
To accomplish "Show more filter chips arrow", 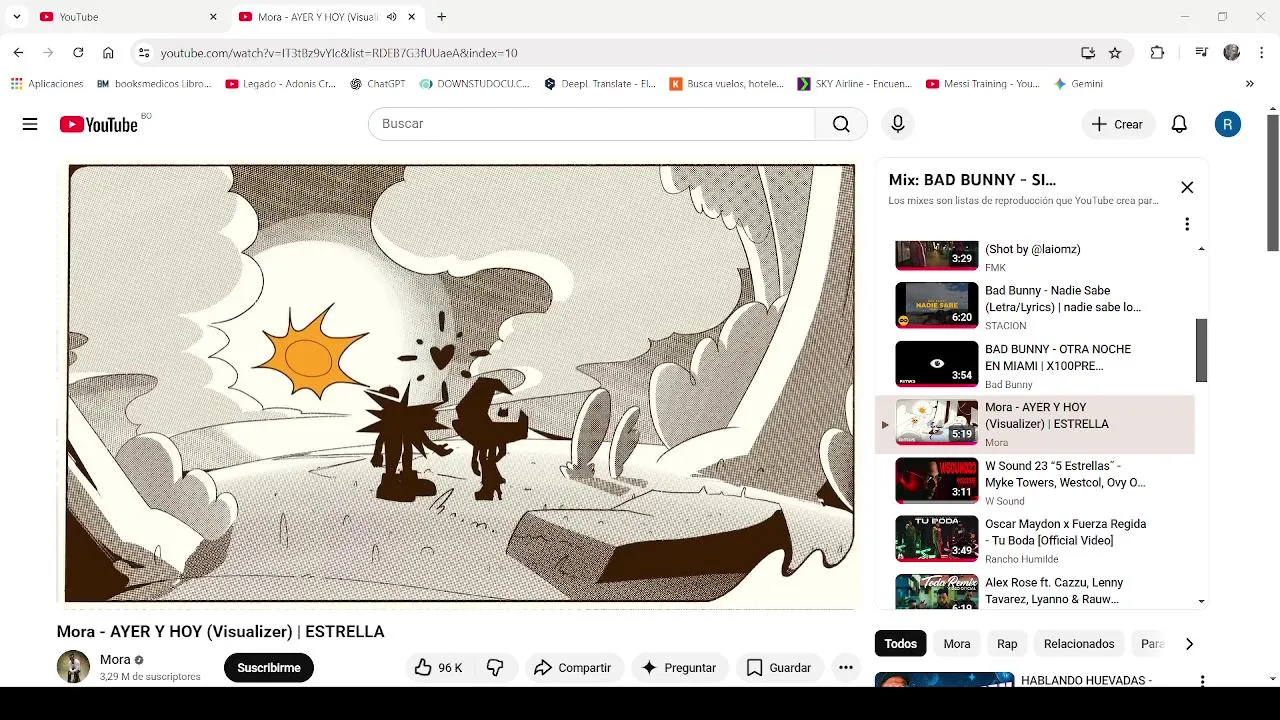I will coord(1189,644).
